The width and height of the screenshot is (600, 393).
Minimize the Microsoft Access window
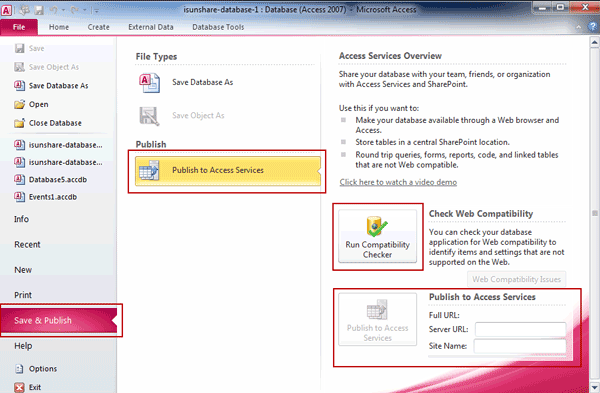click(x=542, y=7)
